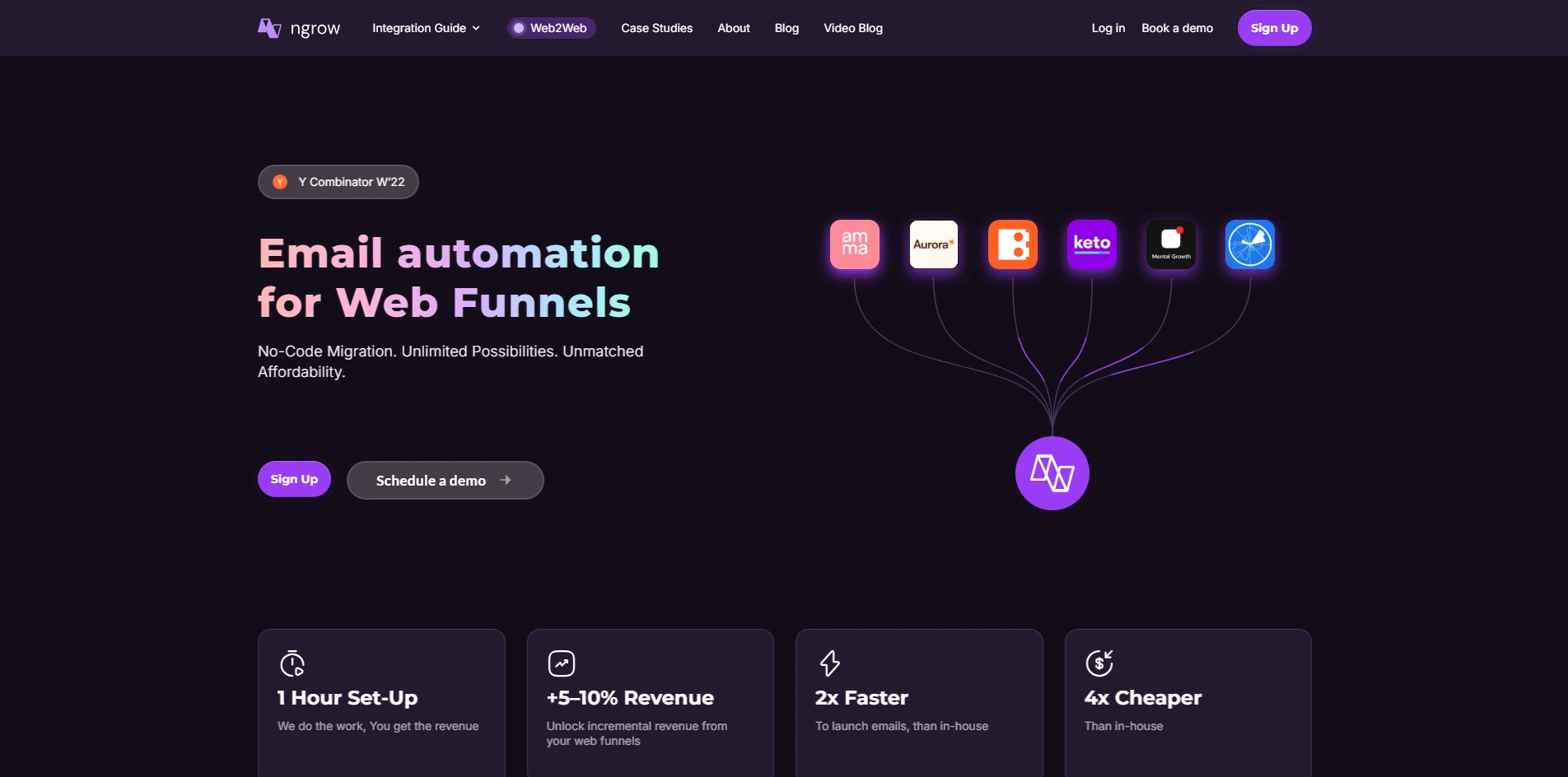Click the Y Combinator W'22 badge
Image resolution: width=1568 pixels, height=777 pixels.
click(338, 182)
